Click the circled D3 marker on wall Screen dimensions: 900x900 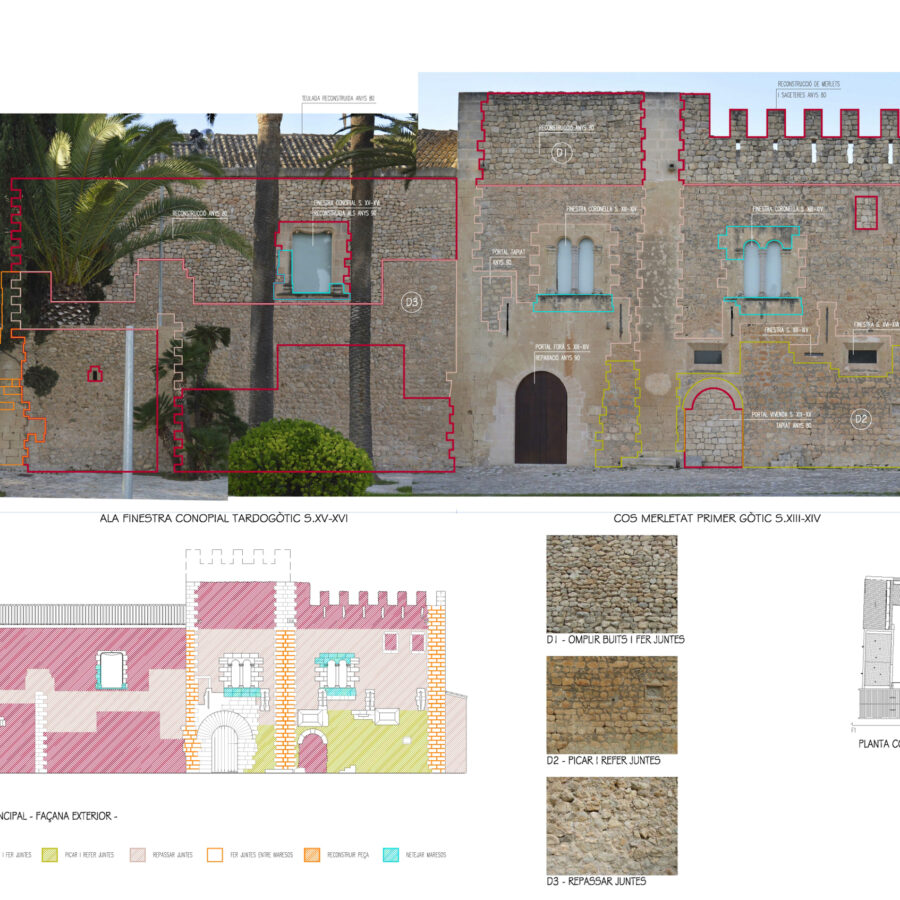[x=410, y=301]
